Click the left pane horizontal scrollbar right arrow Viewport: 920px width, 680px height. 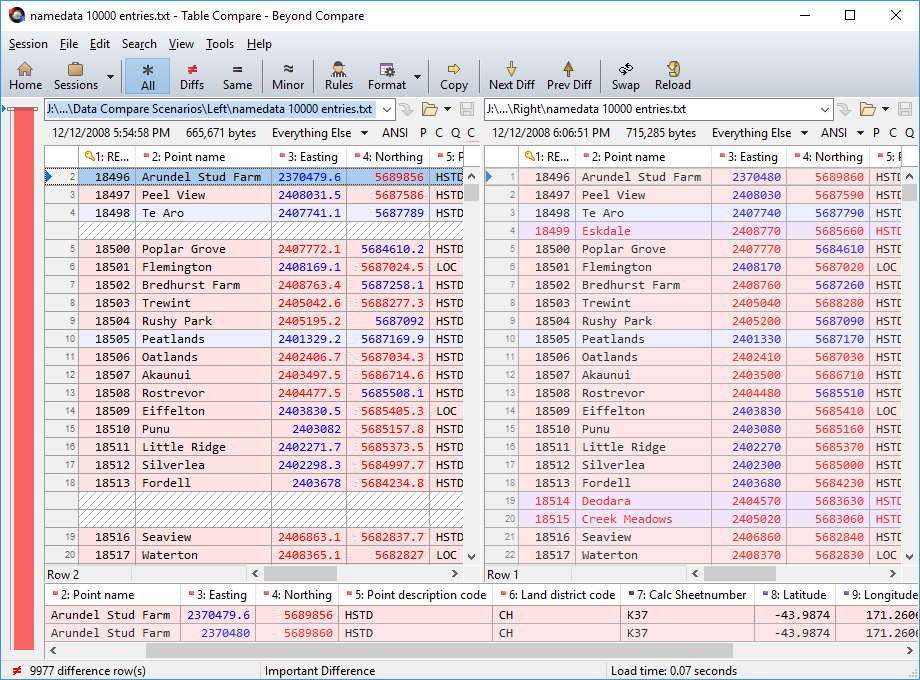[455, 573]
